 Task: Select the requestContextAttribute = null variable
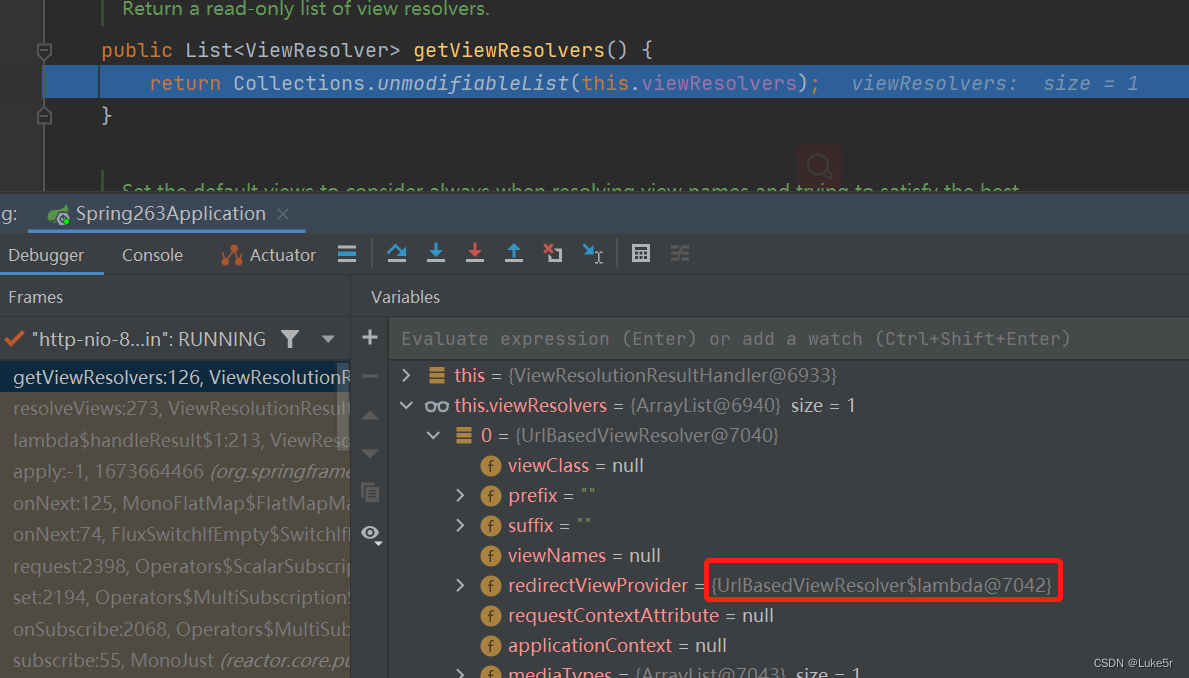641,615
